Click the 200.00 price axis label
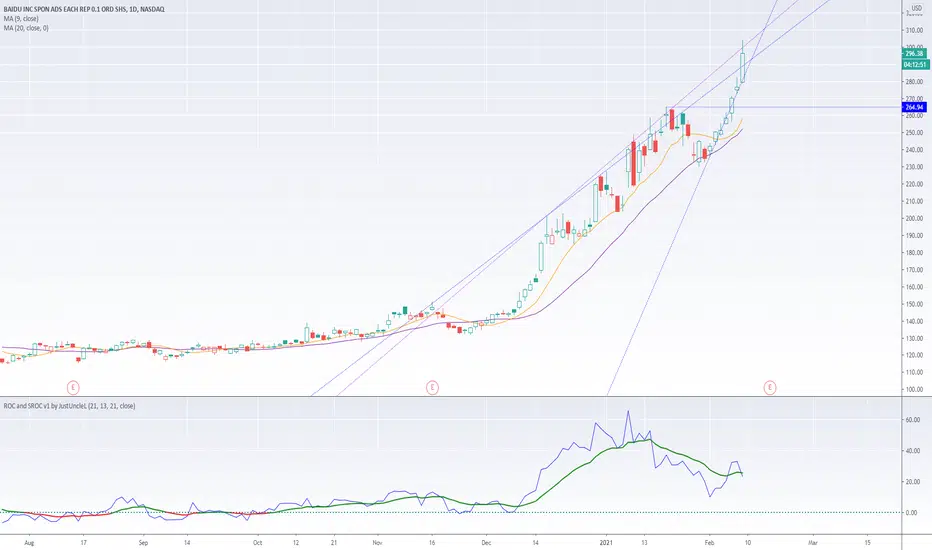The image size is (932, 550). [914, 218]
